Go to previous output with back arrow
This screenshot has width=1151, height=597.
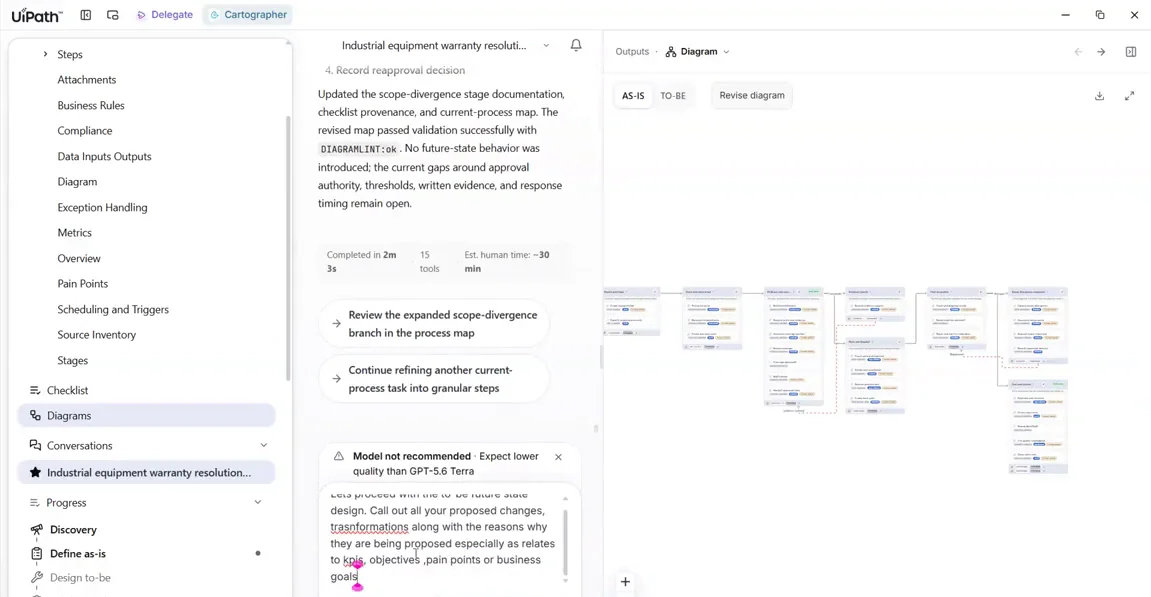click(1078, 52)
